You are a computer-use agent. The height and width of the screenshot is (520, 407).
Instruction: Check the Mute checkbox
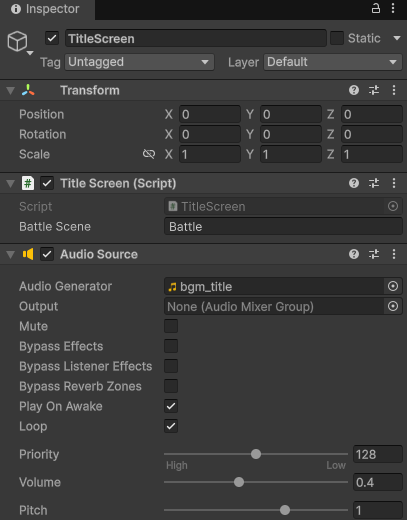point(171,326)
